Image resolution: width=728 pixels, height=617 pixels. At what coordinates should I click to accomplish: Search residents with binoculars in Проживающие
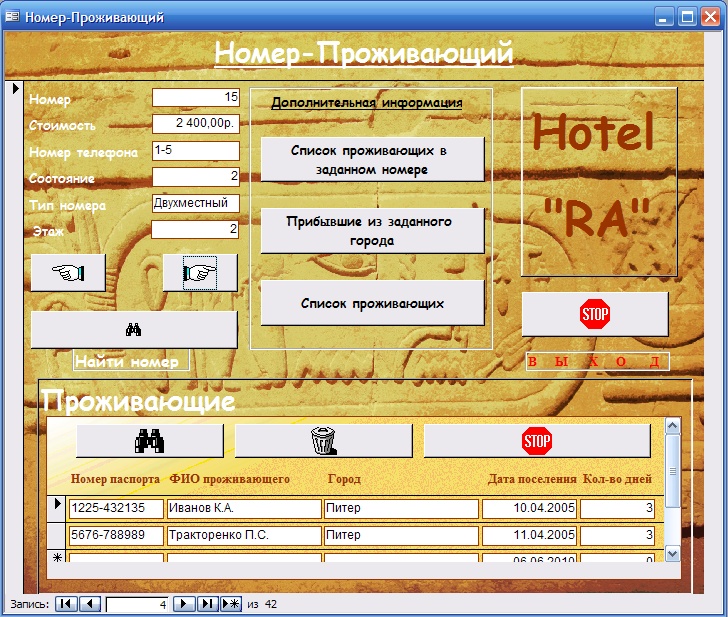tap(150, 441)
